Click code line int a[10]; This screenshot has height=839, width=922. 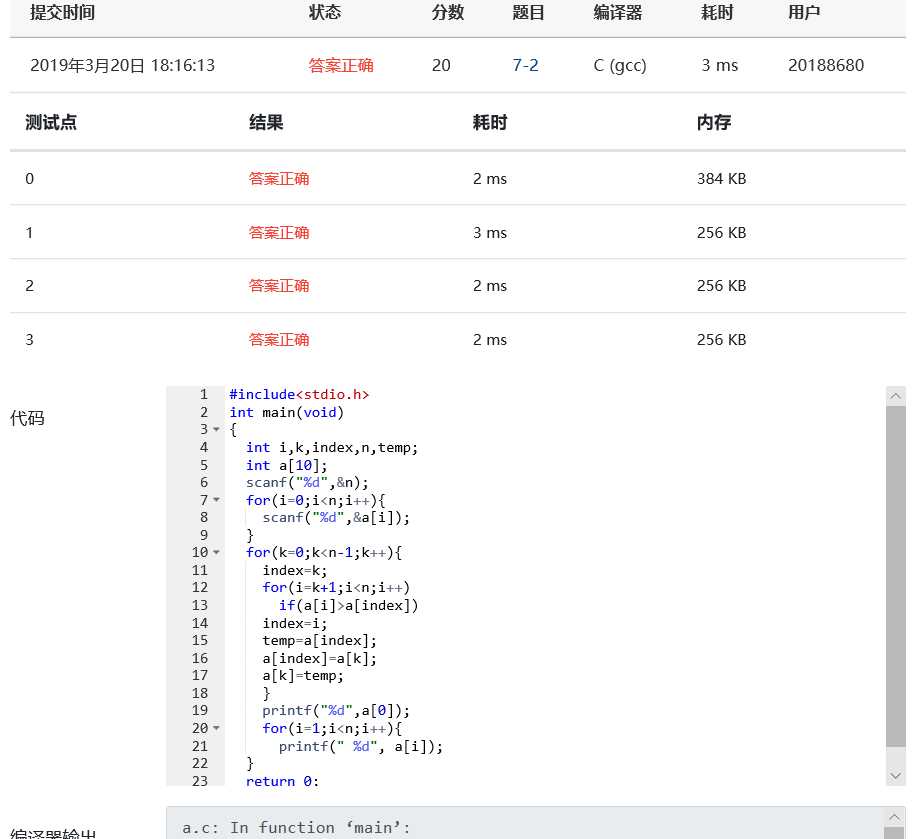click(286, 465)
